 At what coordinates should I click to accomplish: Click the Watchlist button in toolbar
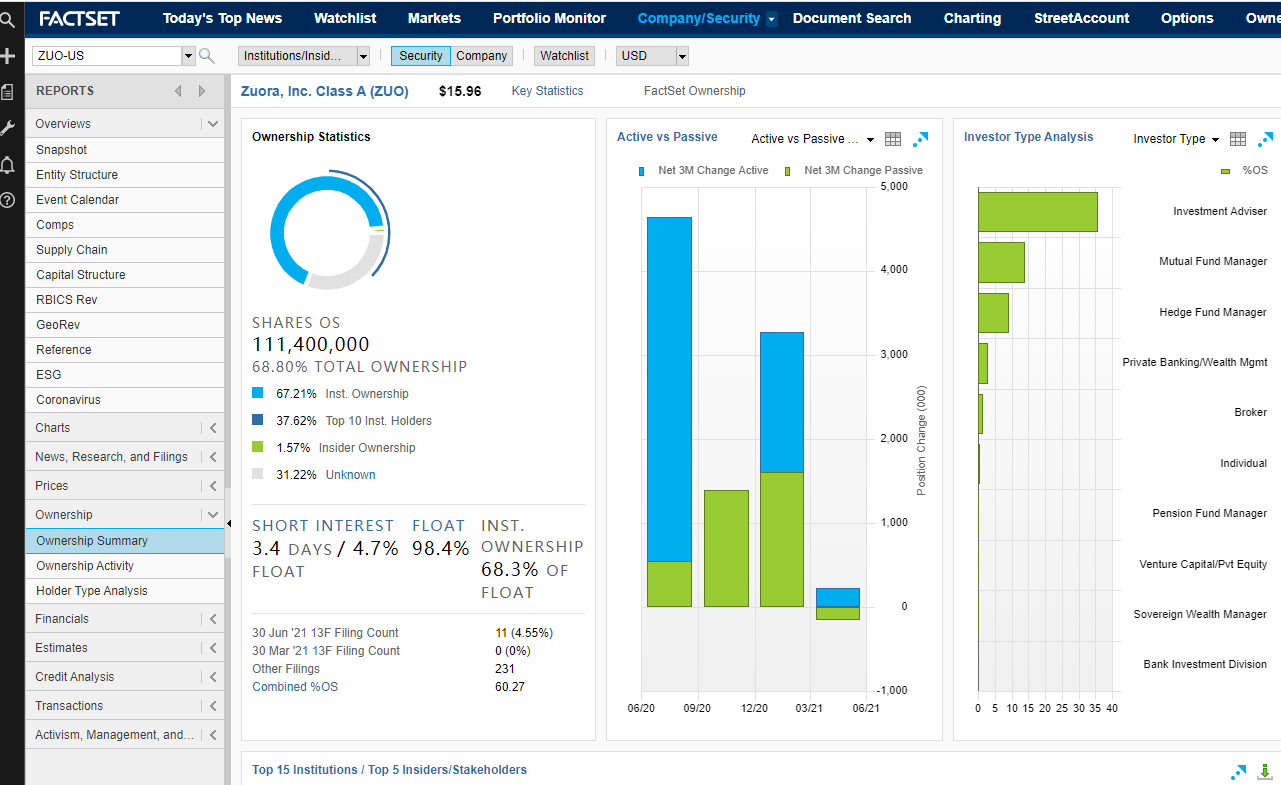[x=564, y=56]
